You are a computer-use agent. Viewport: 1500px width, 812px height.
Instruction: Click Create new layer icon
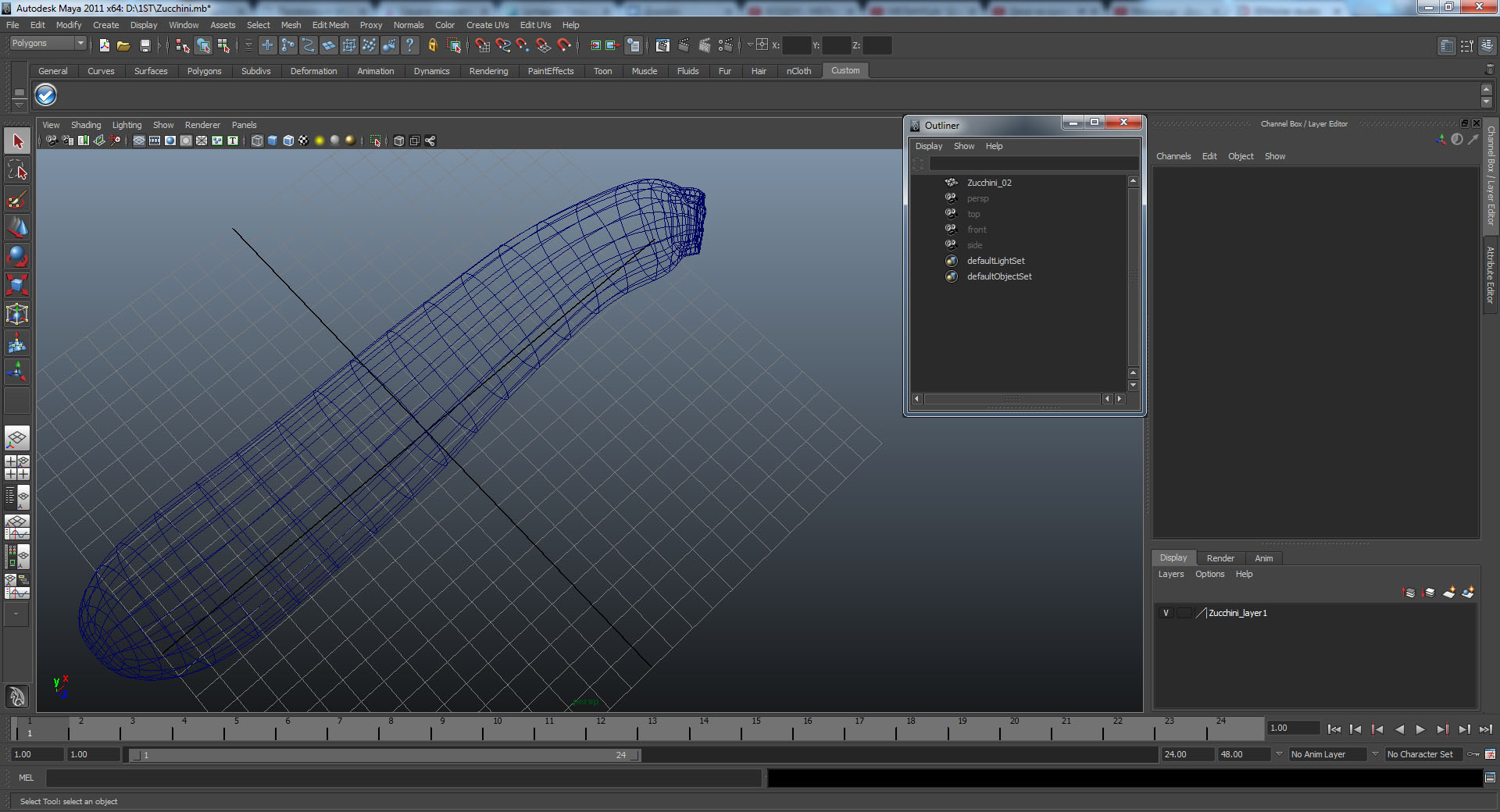(x=1448, y=593)
